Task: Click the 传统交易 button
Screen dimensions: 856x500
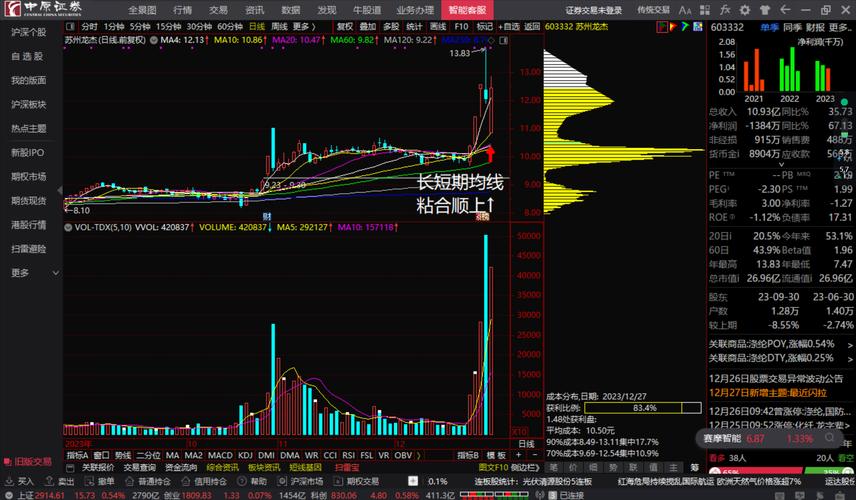Action: click(653, 10)
